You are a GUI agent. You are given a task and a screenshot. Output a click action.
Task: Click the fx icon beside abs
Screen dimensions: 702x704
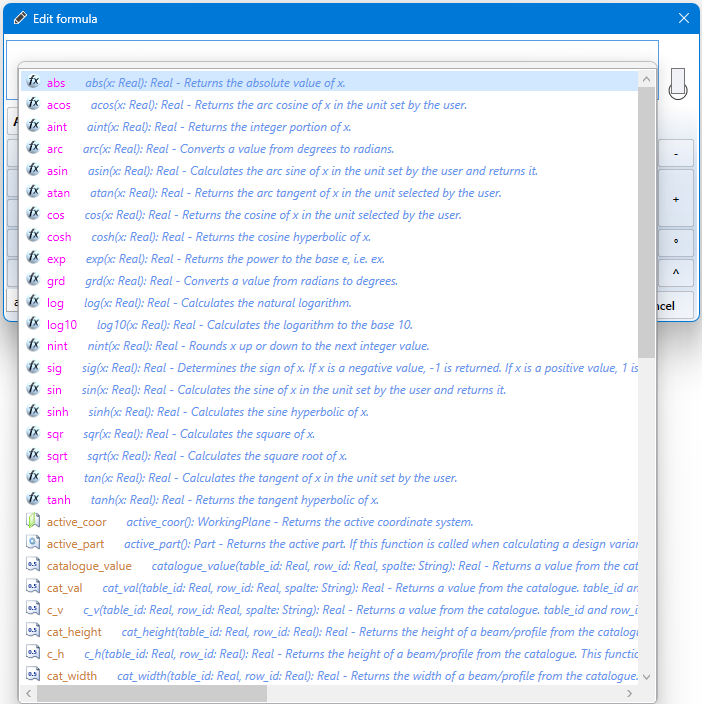point(33,83)
